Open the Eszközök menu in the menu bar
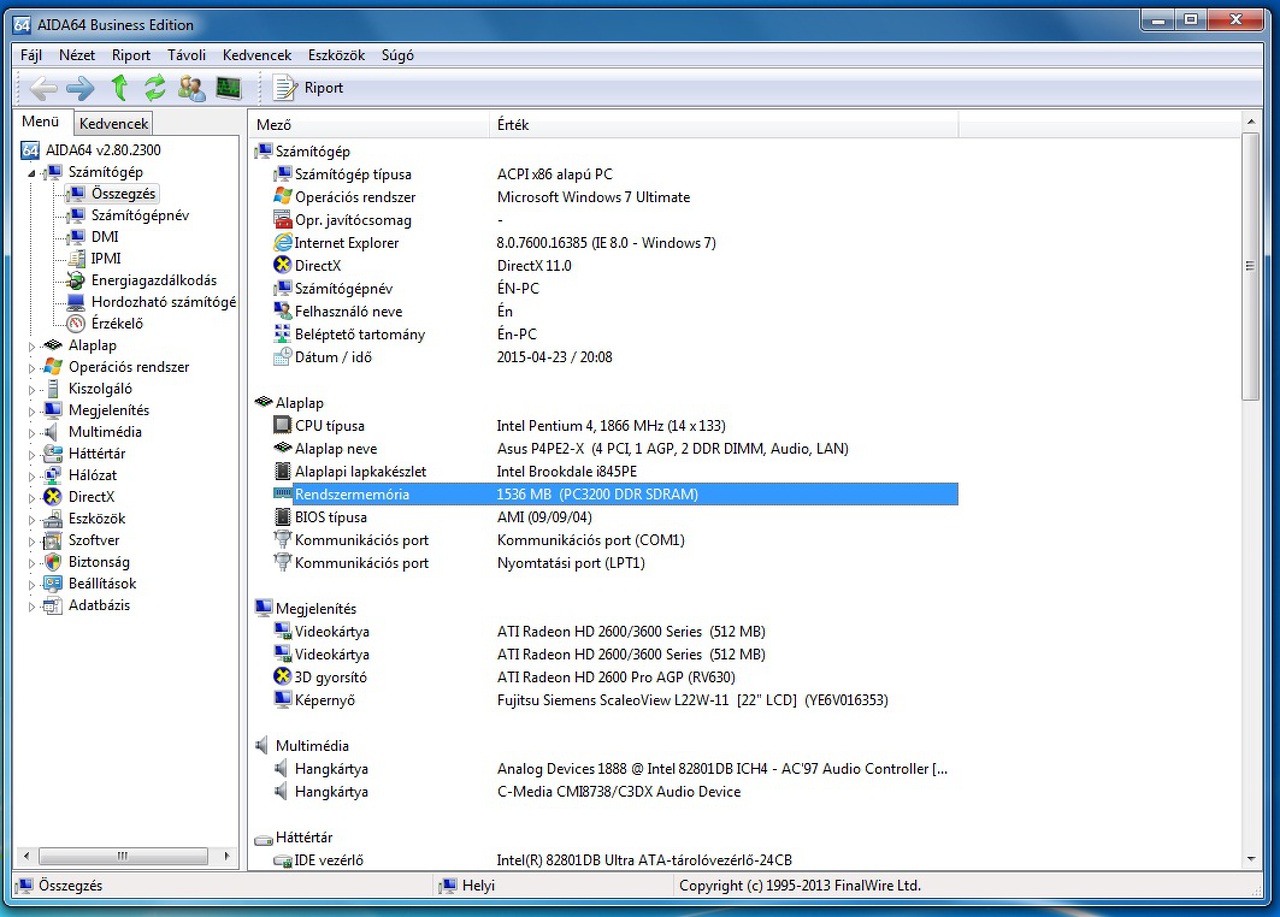1280x917 pixels. pyautogui.click(x=337, y=55)
